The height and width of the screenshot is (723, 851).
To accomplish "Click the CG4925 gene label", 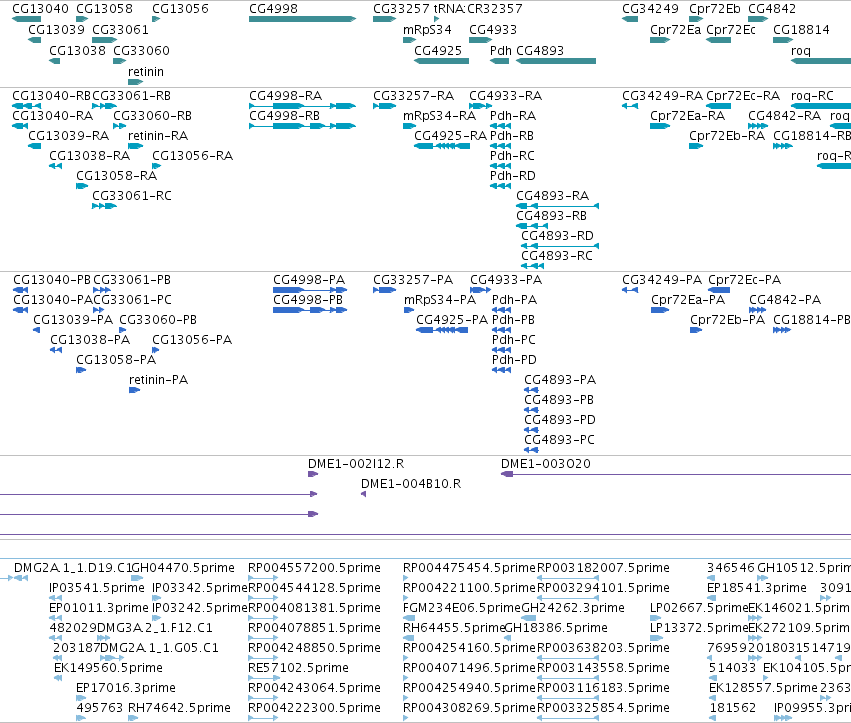I will point(437,50).
